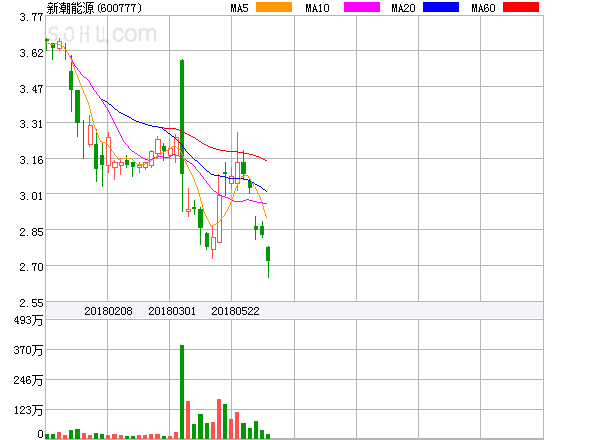Click the 3.16 price axis label

(x=31, y=160)
